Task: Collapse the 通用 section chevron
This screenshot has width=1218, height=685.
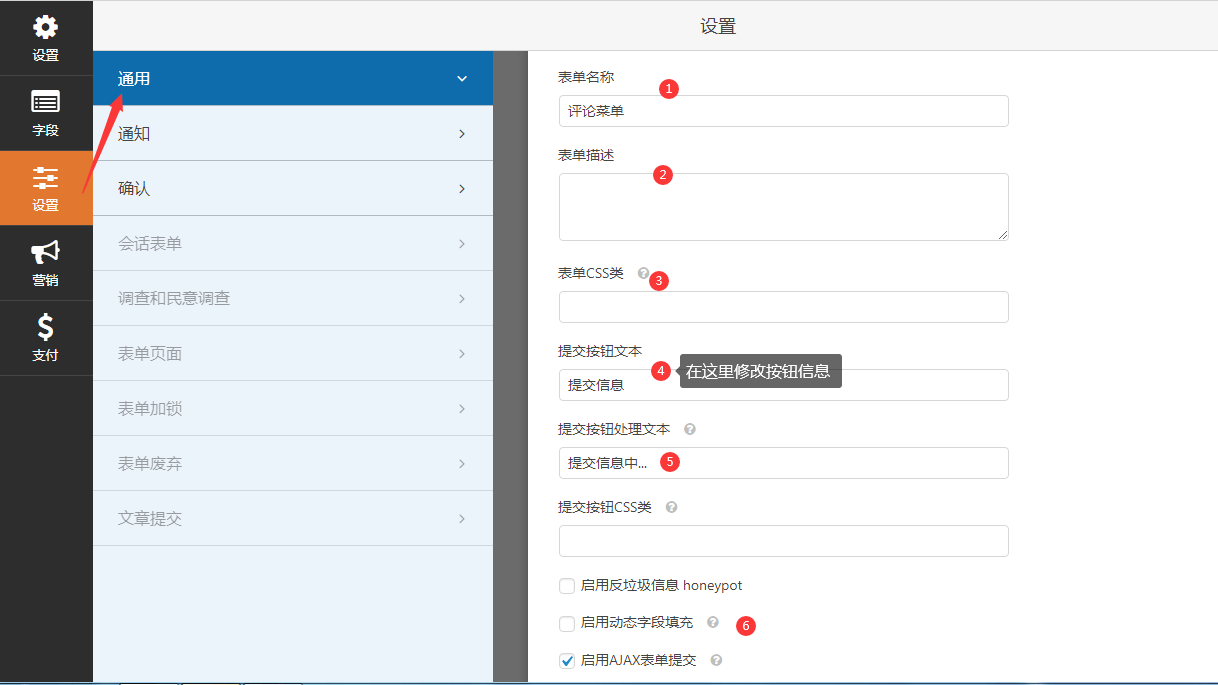Action: pos(461,79)
